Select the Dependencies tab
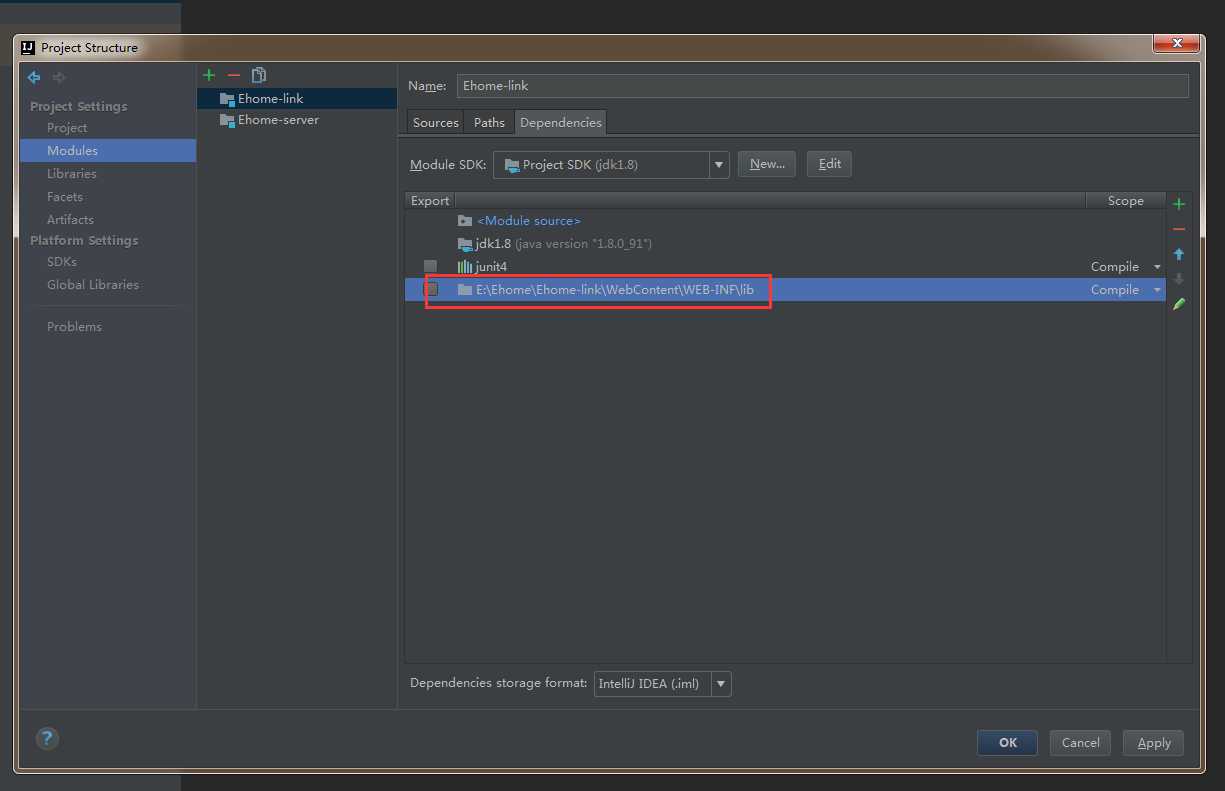The width and height of the screenshot is (1225, 791). click(561, 122)
